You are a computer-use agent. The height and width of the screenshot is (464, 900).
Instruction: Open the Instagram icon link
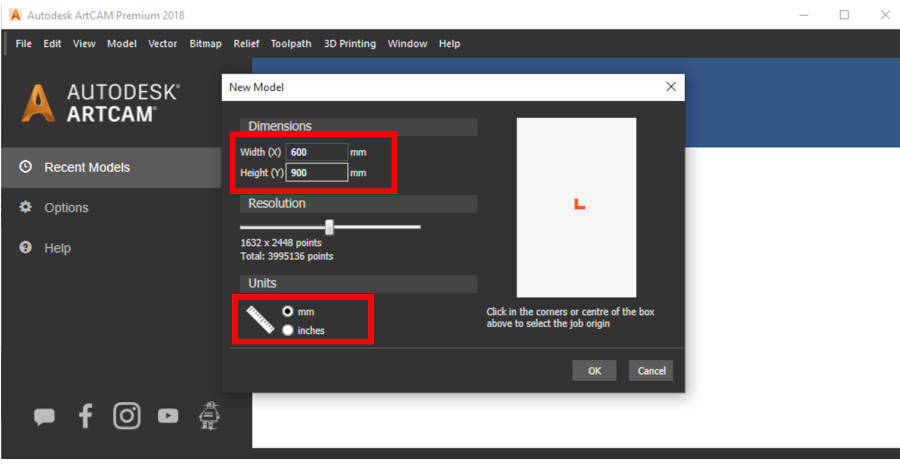pos(127,416)
